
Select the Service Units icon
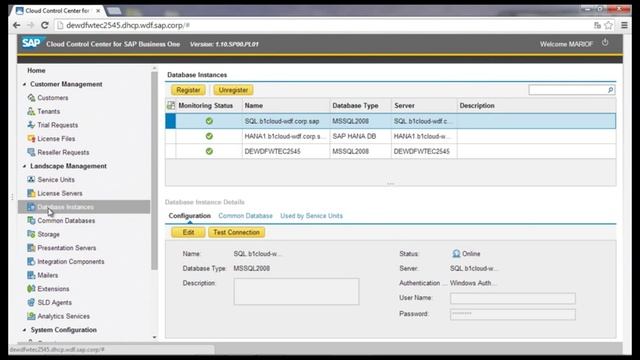tap(31, 180)
